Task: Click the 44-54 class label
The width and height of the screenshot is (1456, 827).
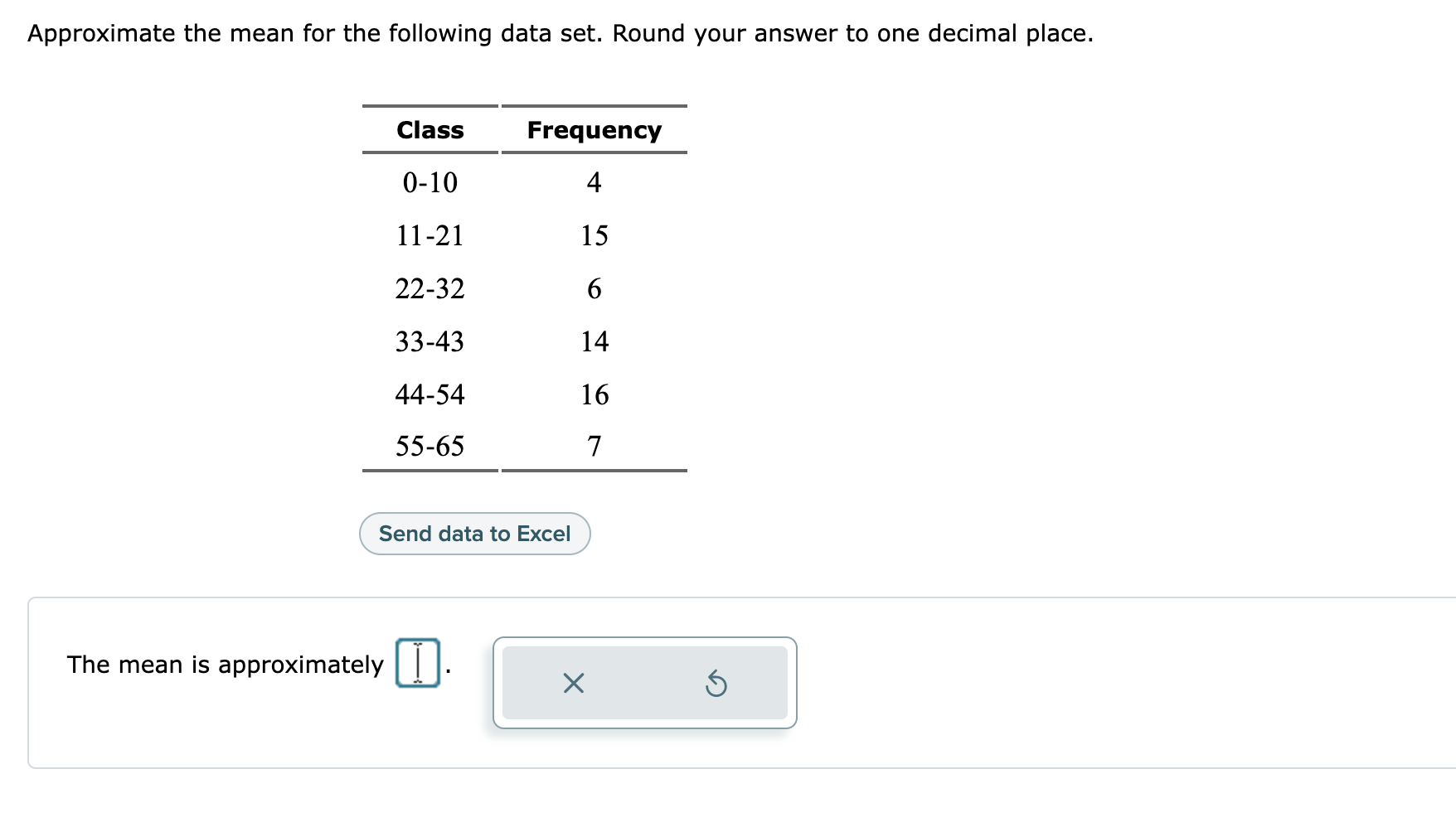Action: point(430,394)
